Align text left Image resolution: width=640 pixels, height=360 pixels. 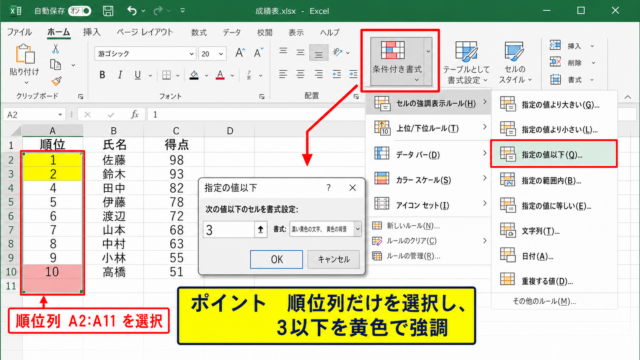(x=283, y=74)
